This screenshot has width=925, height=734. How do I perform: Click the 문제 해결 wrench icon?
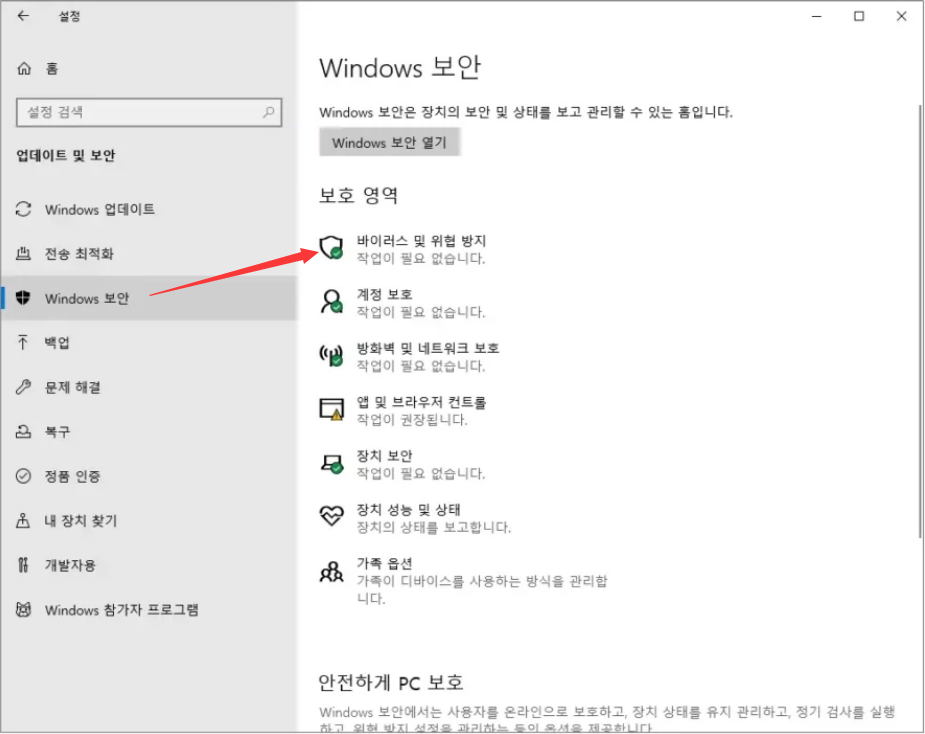[x=24, y=387]
